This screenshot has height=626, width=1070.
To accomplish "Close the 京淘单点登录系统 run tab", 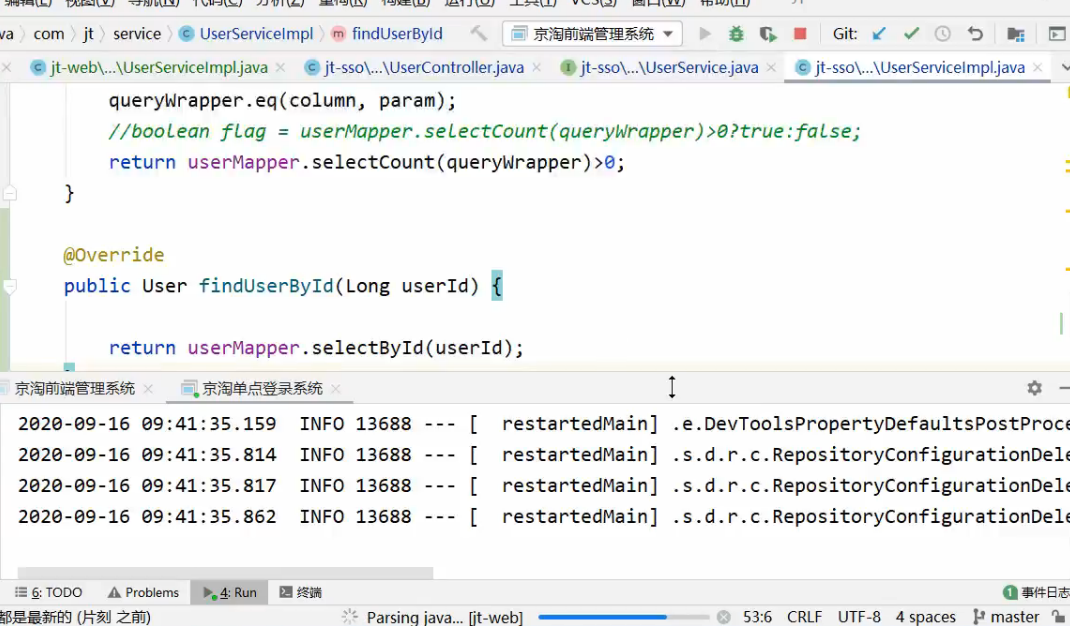I will [335, 389].
